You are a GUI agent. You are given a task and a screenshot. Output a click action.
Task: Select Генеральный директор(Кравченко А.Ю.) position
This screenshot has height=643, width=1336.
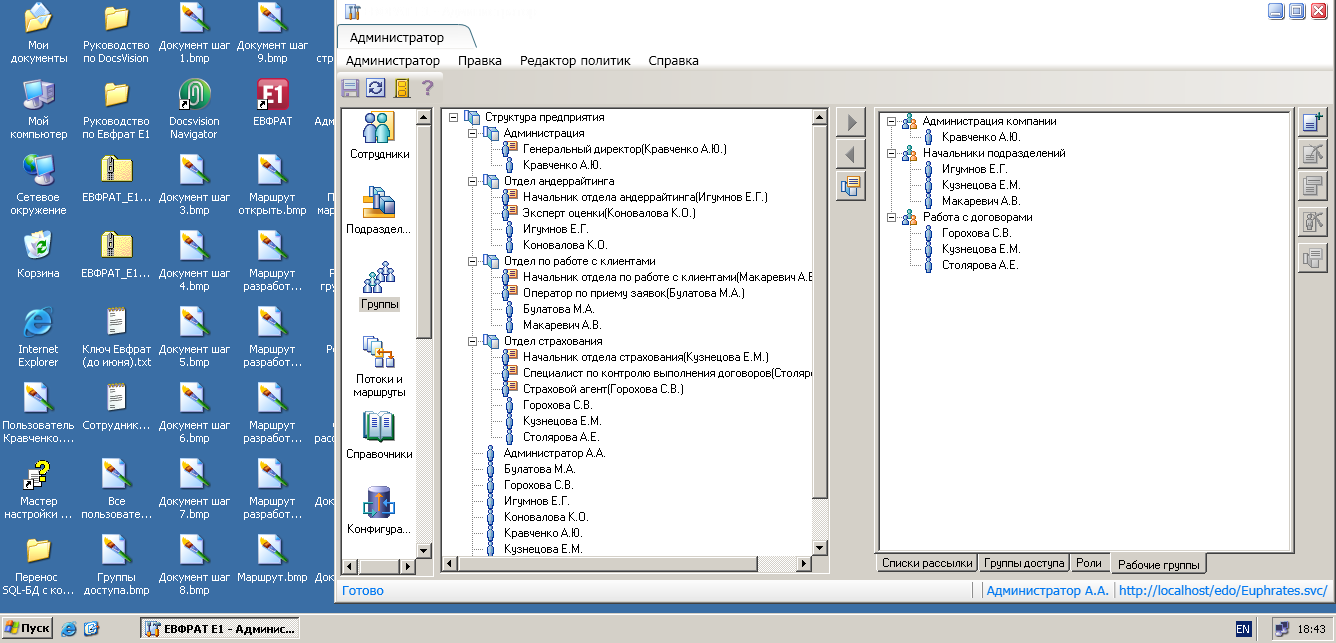click(624, 149)
